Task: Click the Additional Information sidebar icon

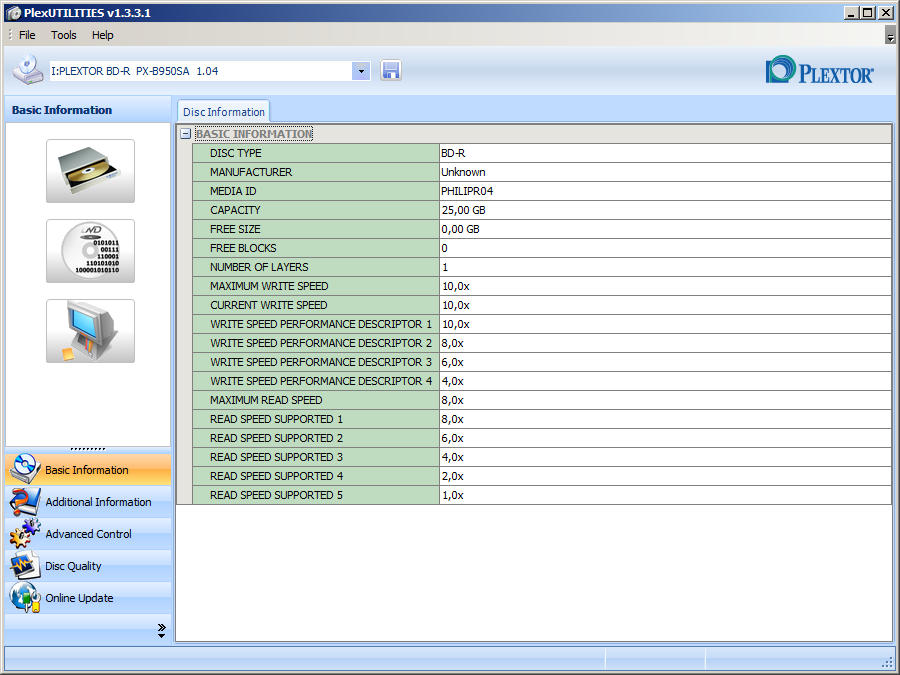Action: coord(25,502)
